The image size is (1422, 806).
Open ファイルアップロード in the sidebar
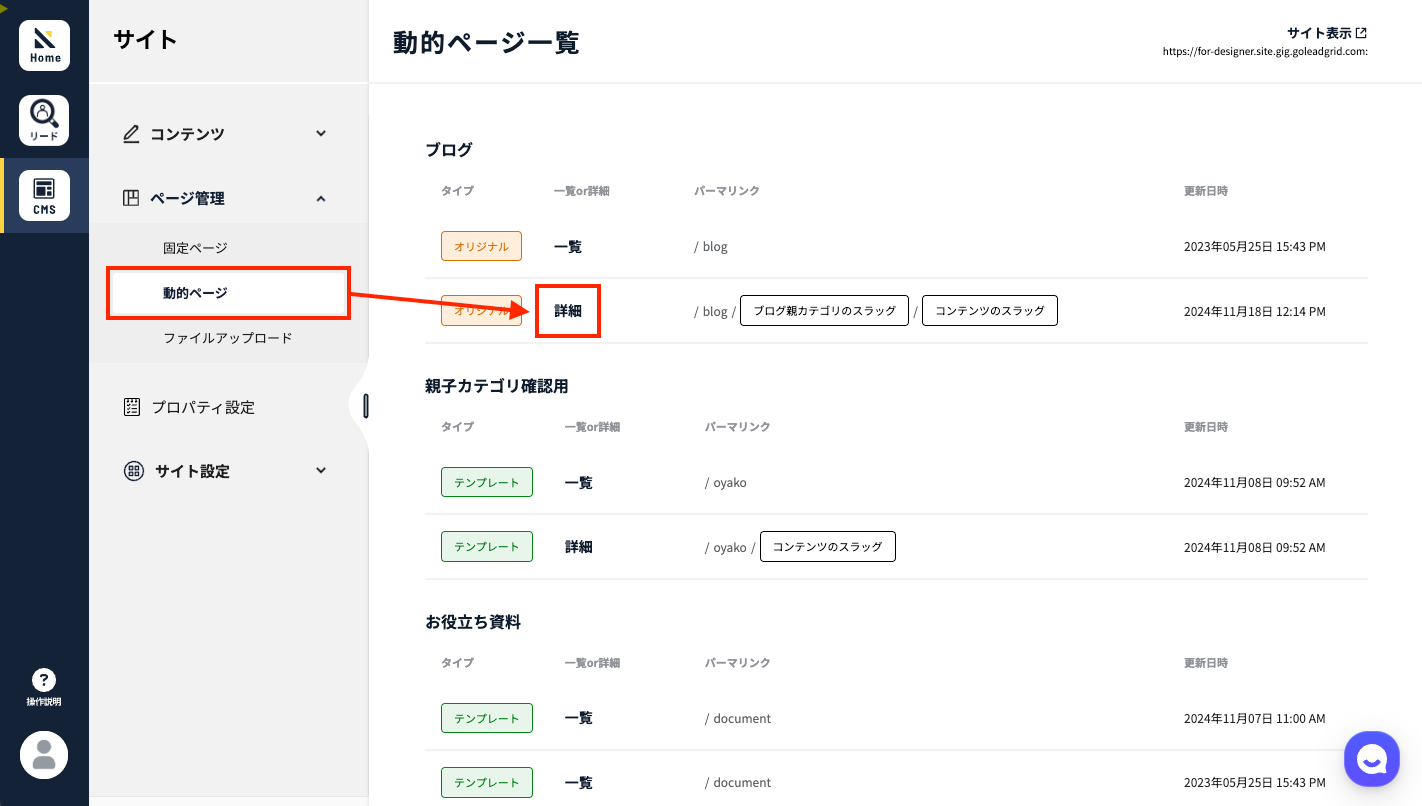(228, 338)
